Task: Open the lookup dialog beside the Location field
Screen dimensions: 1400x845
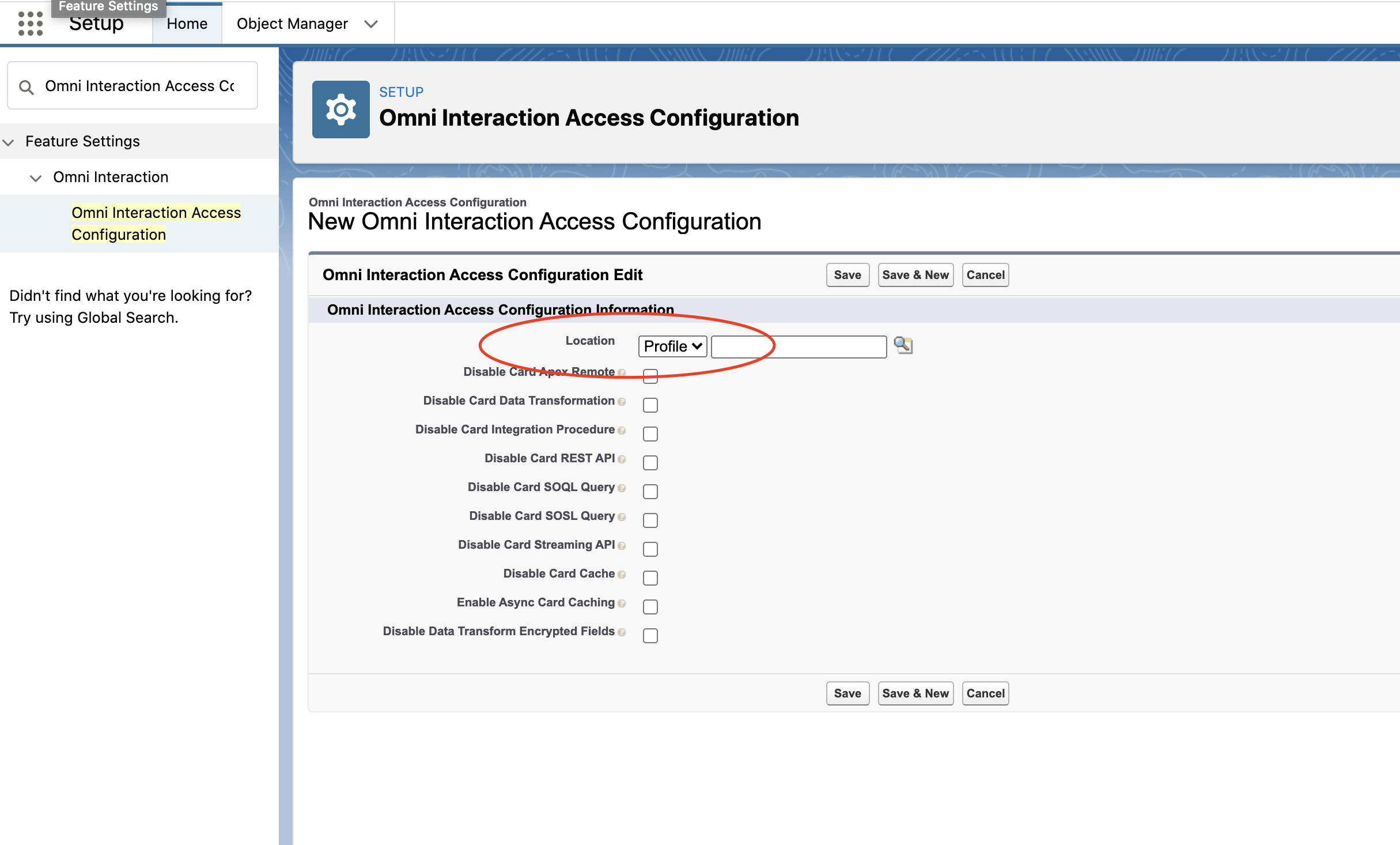Action: coord(903,345)
